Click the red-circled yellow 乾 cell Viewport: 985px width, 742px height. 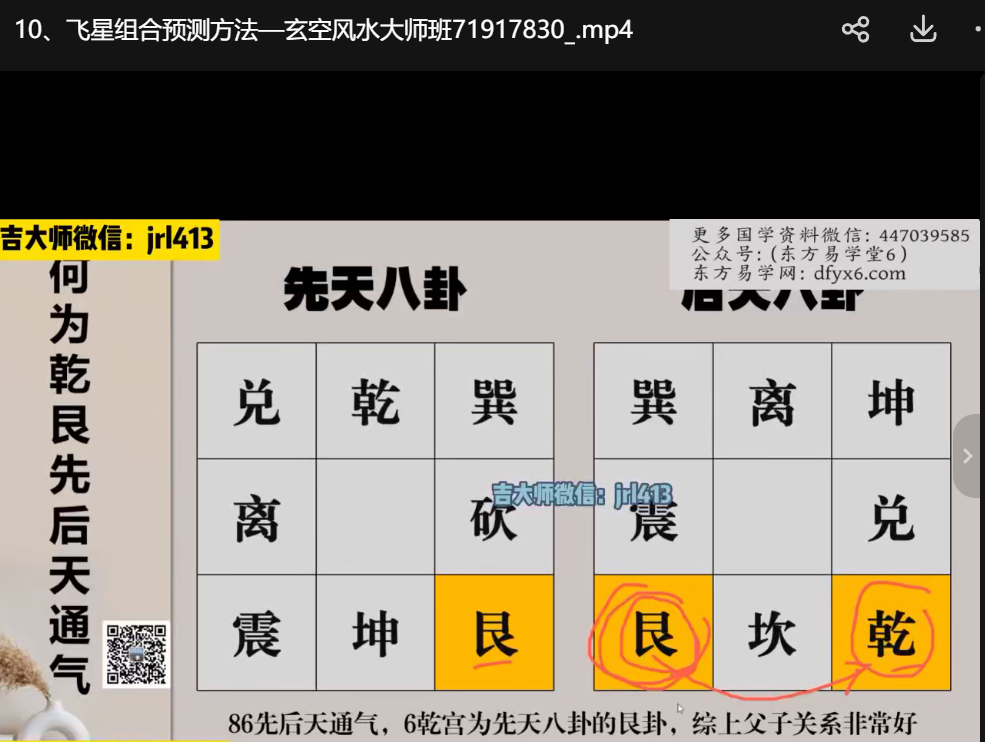pos(890,633)
